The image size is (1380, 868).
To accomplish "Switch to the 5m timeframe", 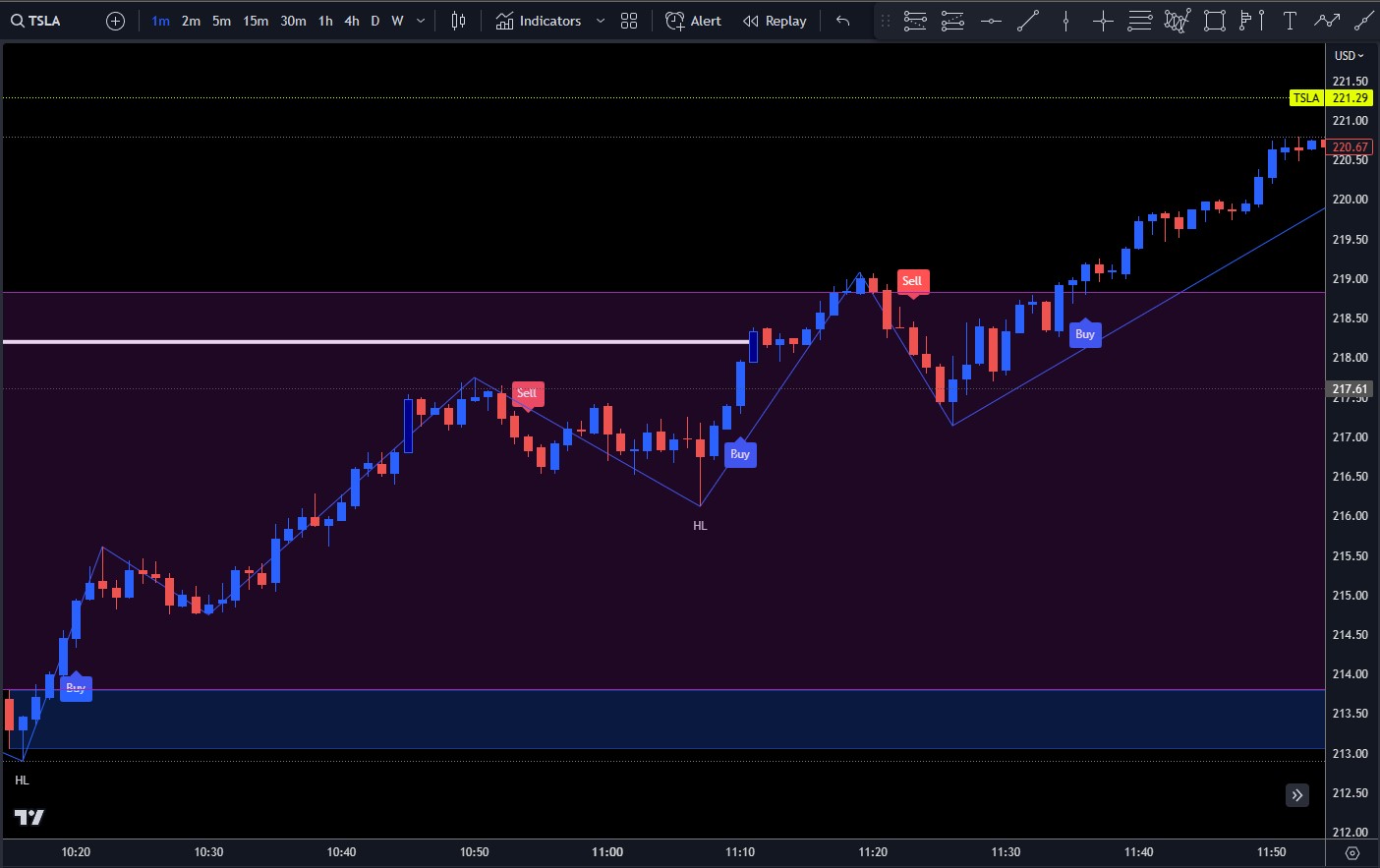I will point(221,21).
